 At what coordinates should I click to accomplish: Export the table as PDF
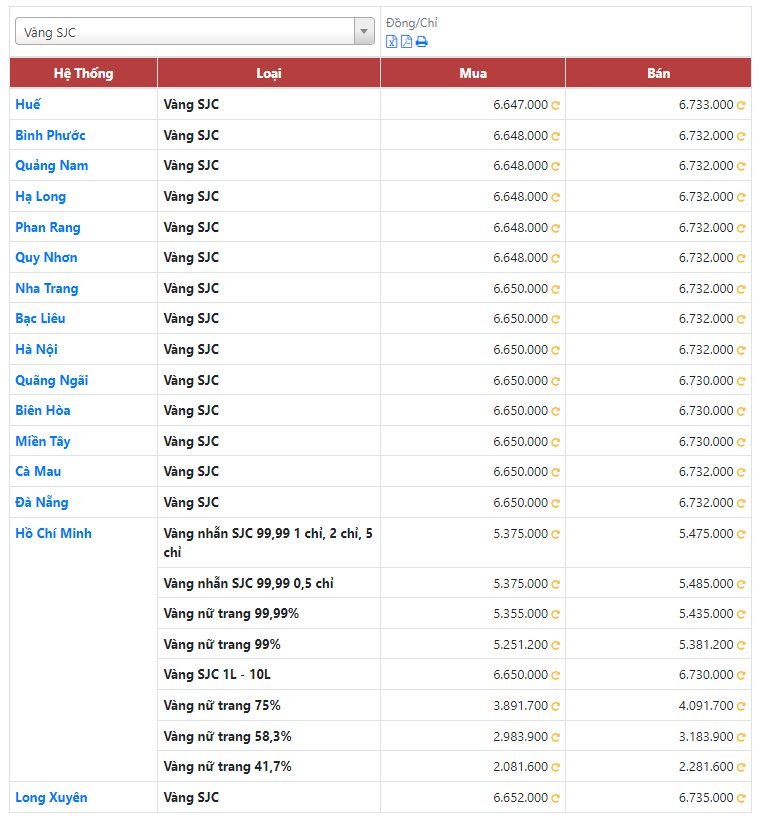(x=406, y=42)
